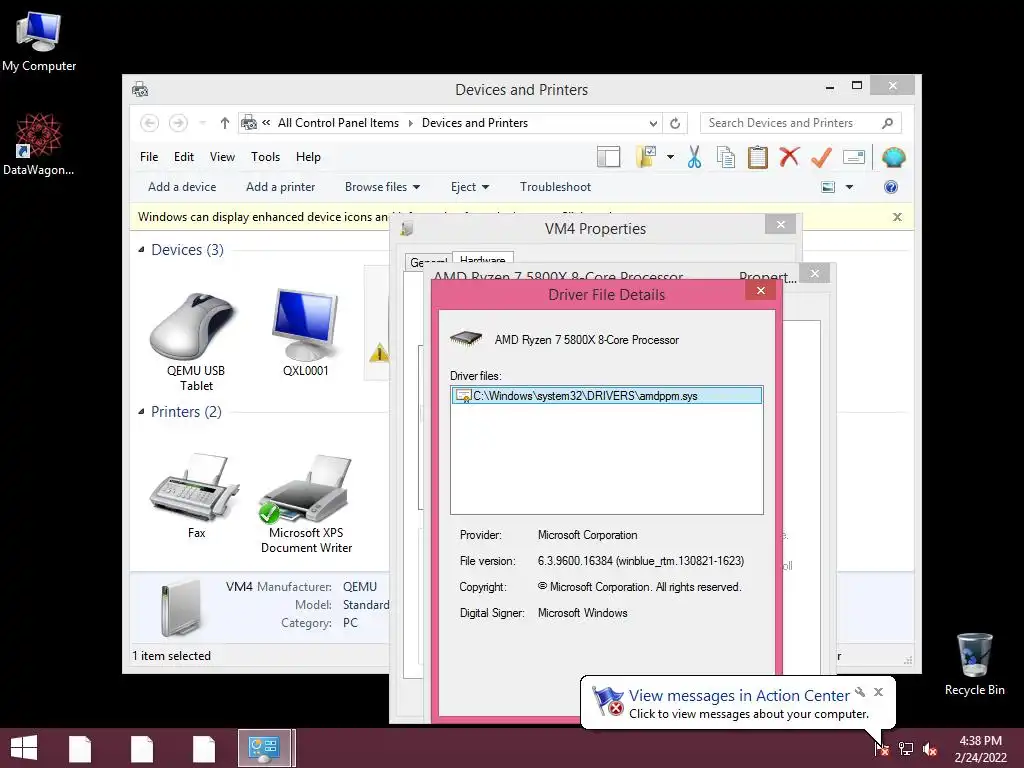Click the network tray icon

pos(906,748)
